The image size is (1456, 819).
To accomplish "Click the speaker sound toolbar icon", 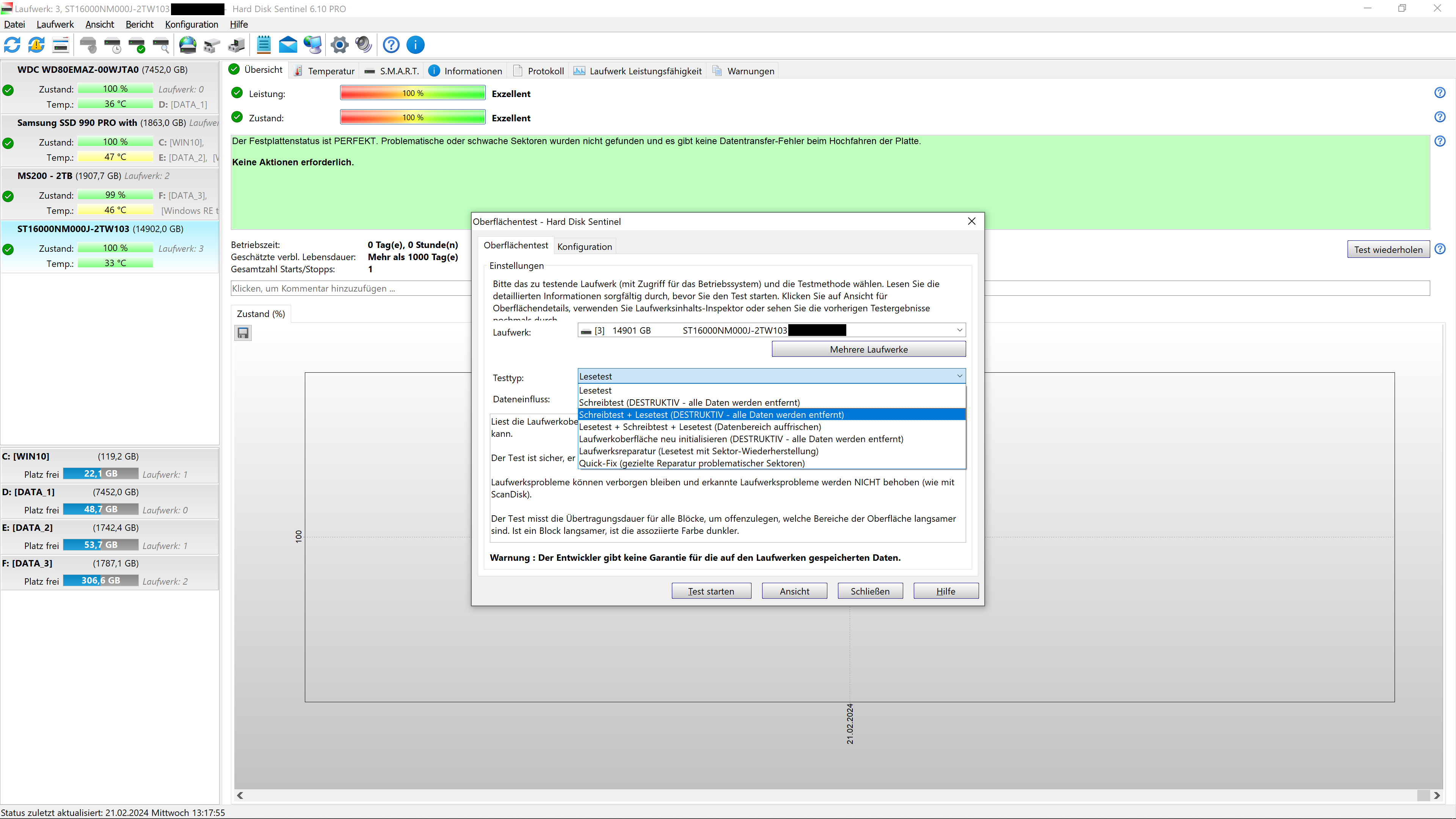I will point(364,45).
